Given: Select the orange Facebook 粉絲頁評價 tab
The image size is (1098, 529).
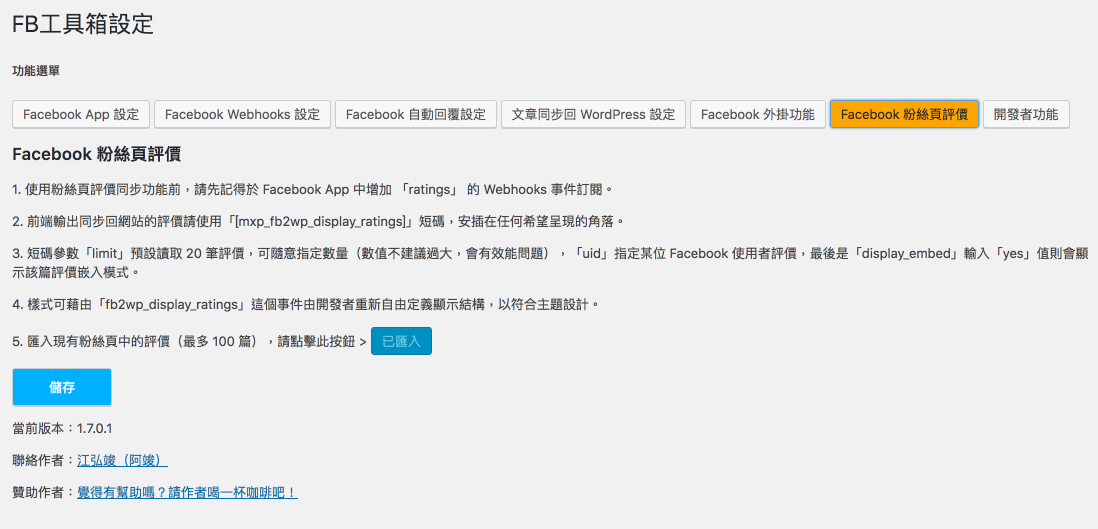Looking at the screenshot, I should pos(904,114).
